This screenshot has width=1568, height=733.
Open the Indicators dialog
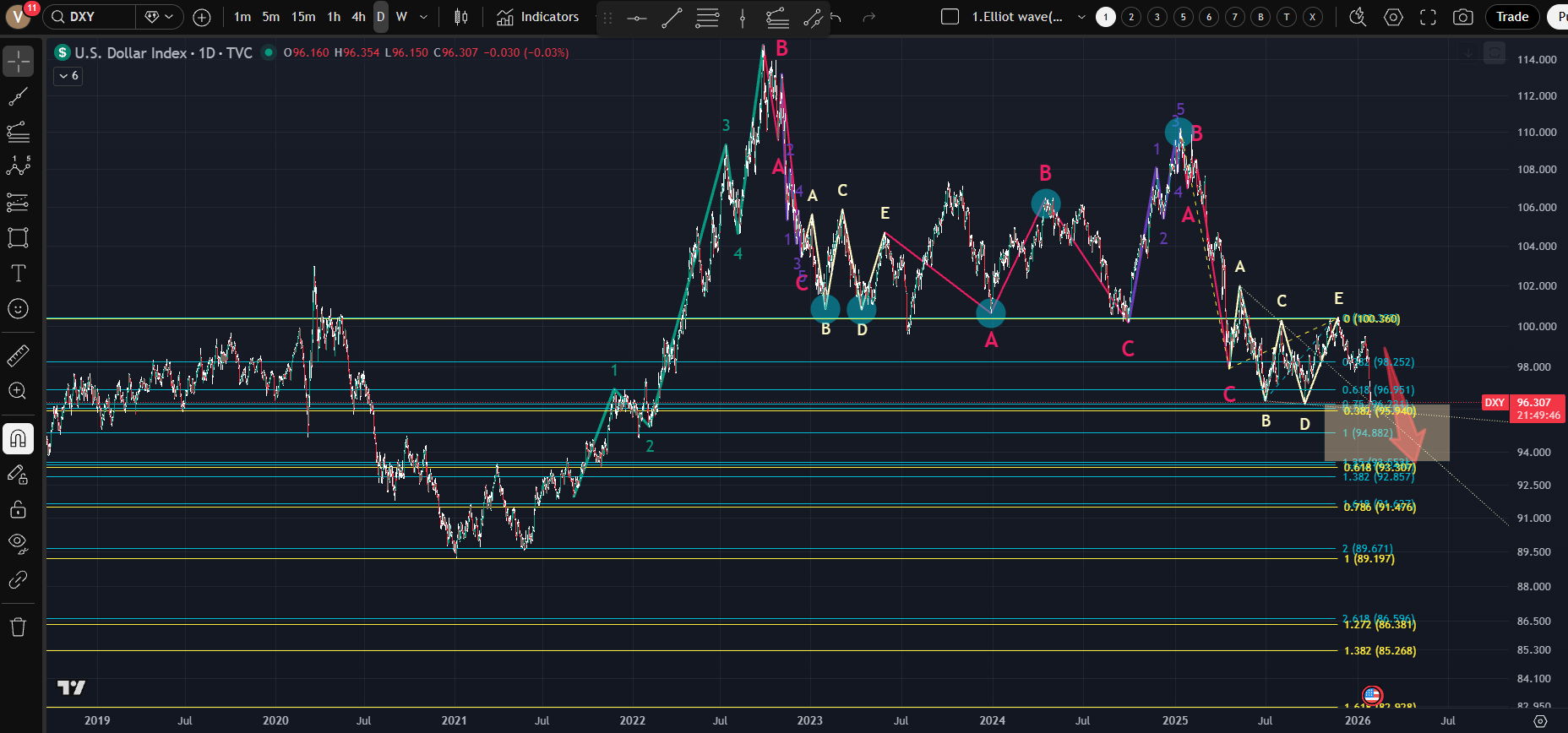pos(538,17)
